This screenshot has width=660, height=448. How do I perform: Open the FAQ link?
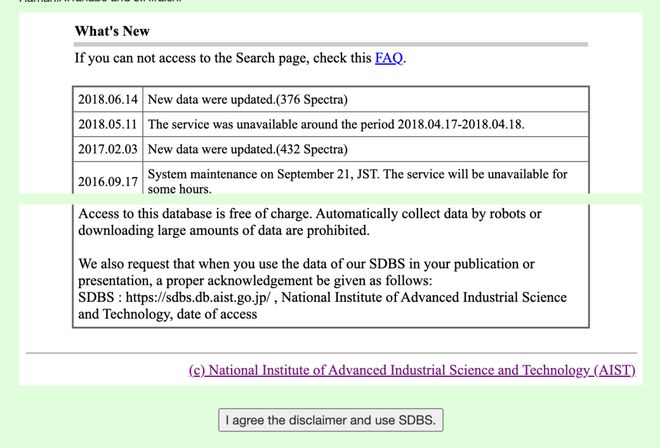389,58
